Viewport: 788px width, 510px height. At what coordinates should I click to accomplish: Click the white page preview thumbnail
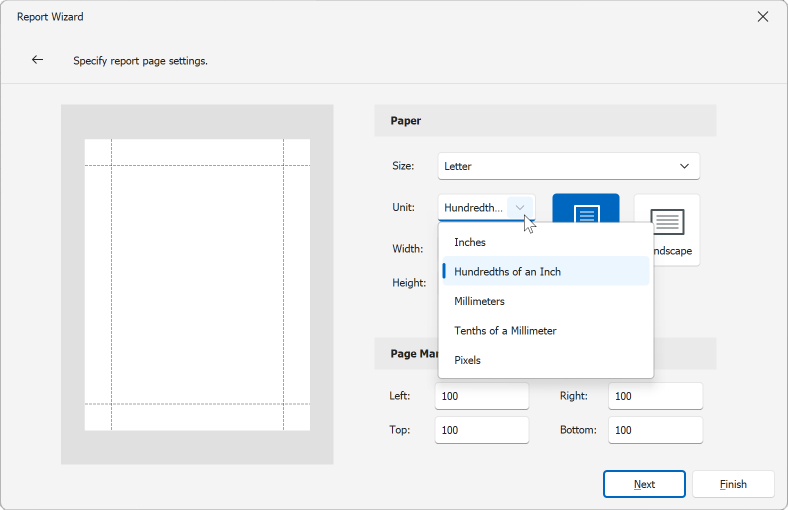tap(197, 285)
